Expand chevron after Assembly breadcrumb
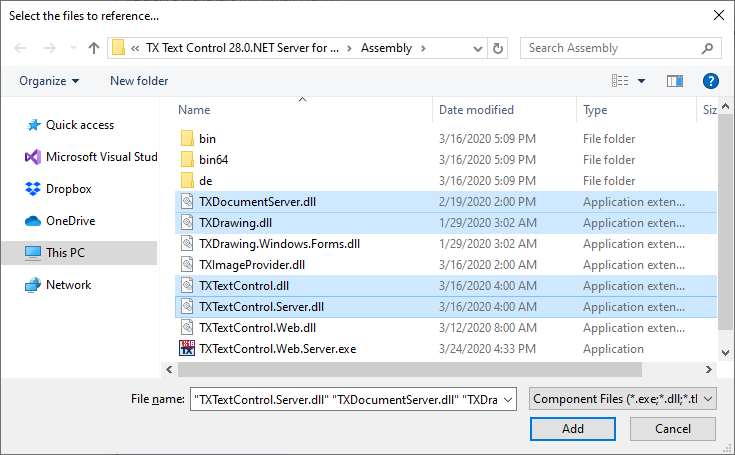The image size is (735, 455). coord(423,48)
